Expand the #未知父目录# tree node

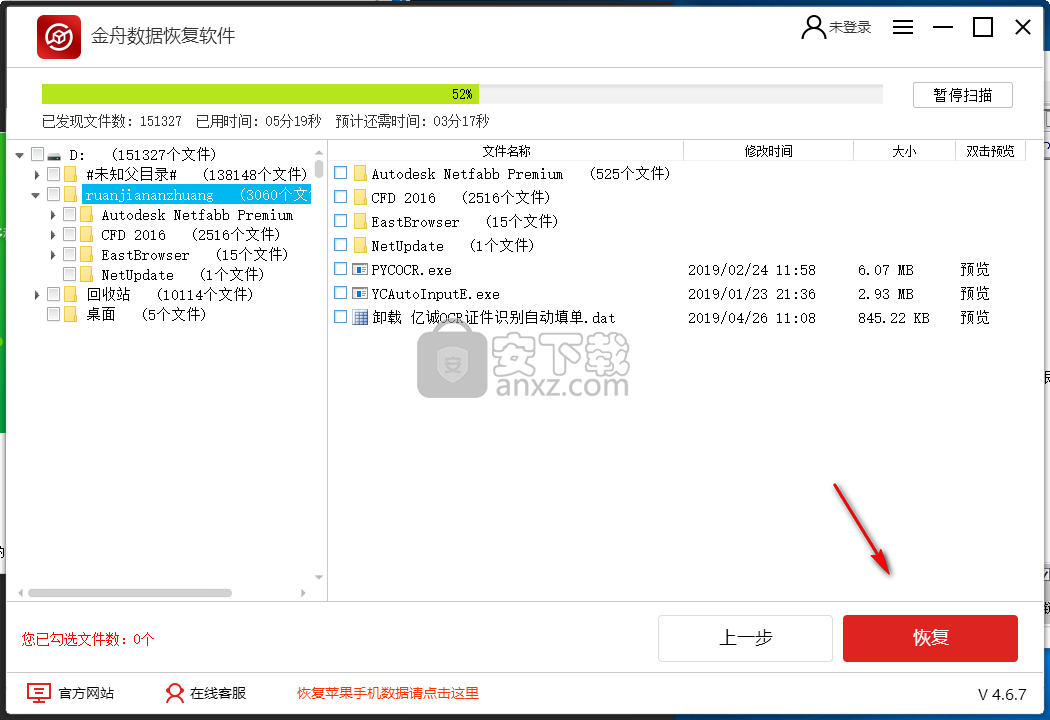pyautogui.click(x=37, y=175)
